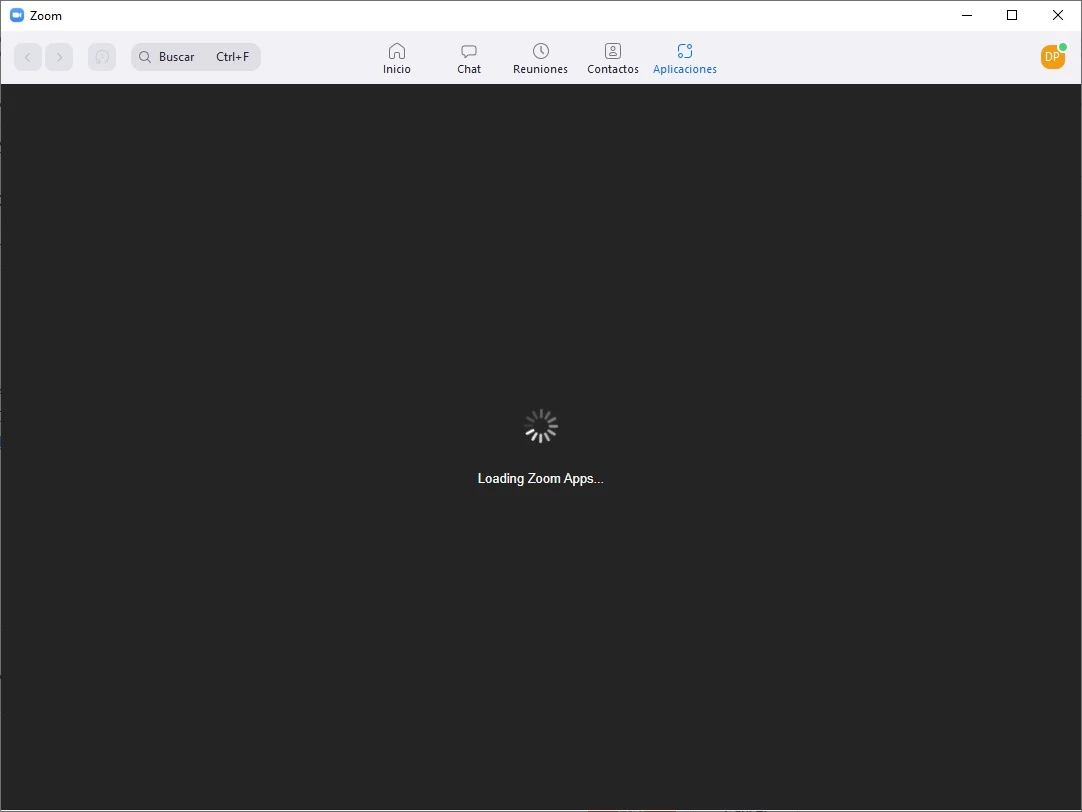Minimize the Zoom window
Screen dimensions: 1082x812
click(967, 15)
